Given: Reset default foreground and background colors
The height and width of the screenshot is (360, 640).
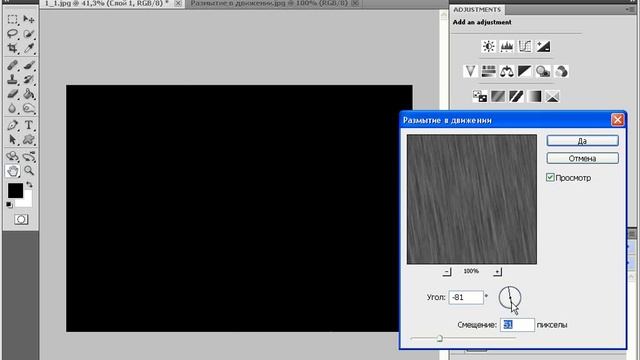Looking at the screenshot, I should tap(9, 204).
